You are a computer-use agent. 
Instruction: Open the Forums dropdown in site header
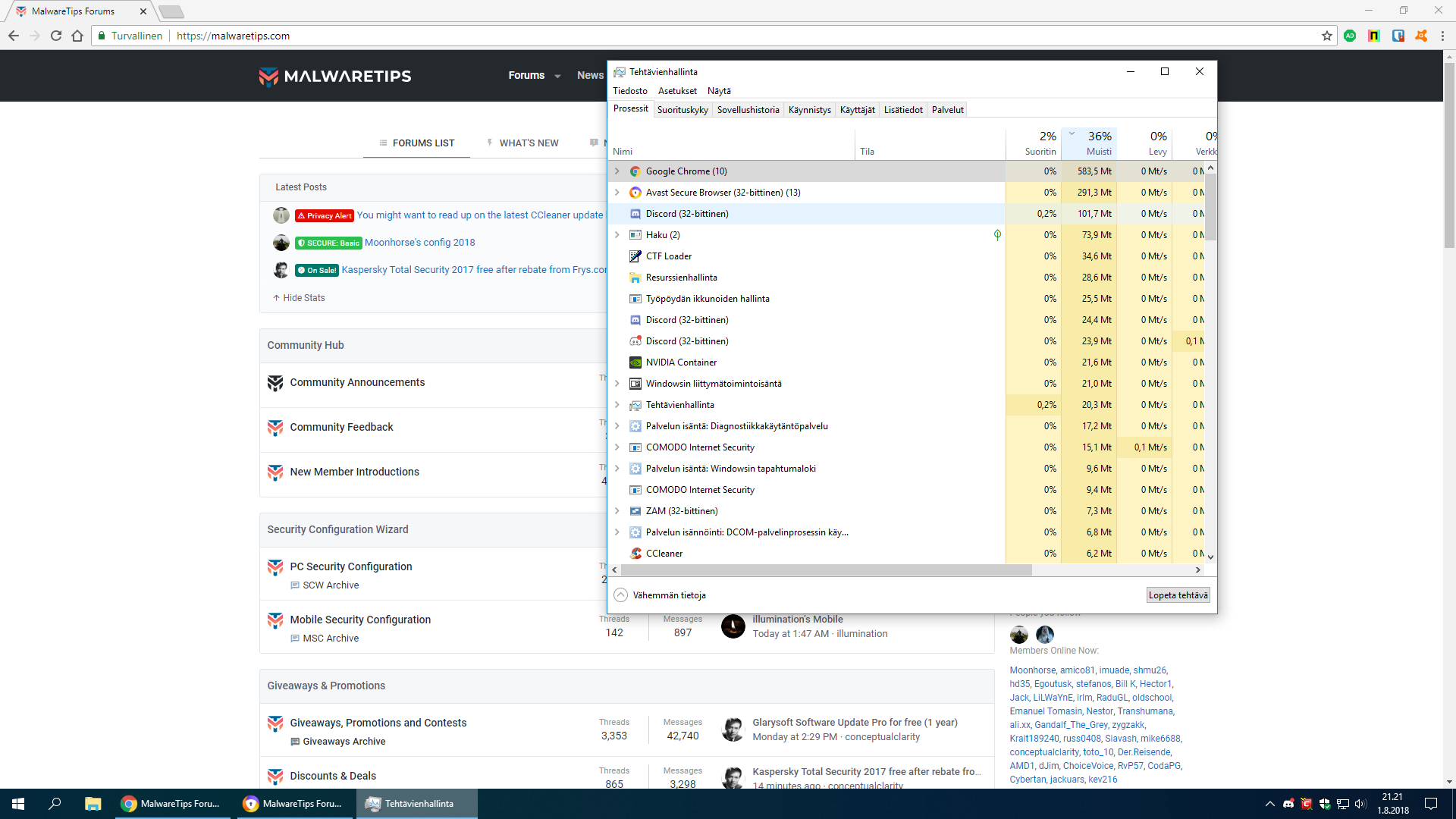click(x=534, y=75)
